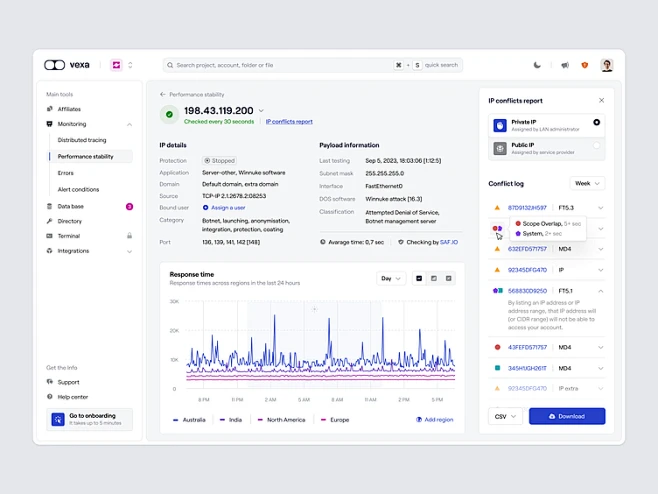Expand the Integrations chevron
The width and height of the screenshot is (658, 494).
point(129,251)
